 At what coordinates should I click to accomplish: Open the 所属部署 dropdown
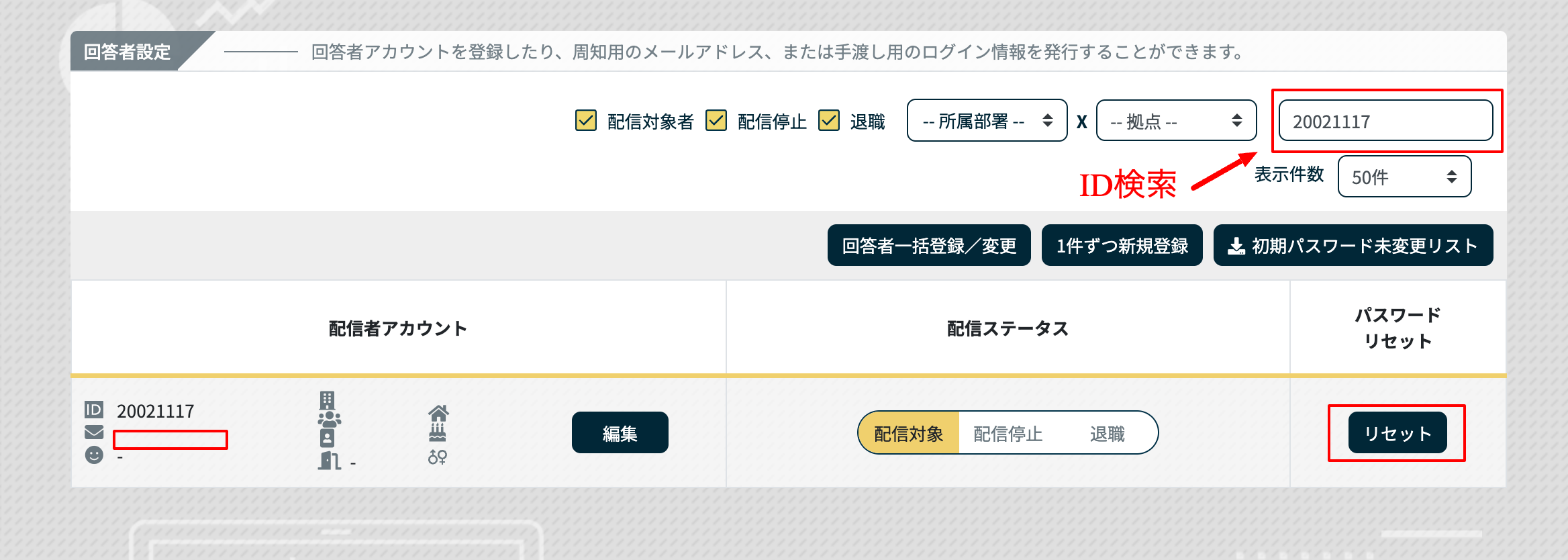click(987, 121)
